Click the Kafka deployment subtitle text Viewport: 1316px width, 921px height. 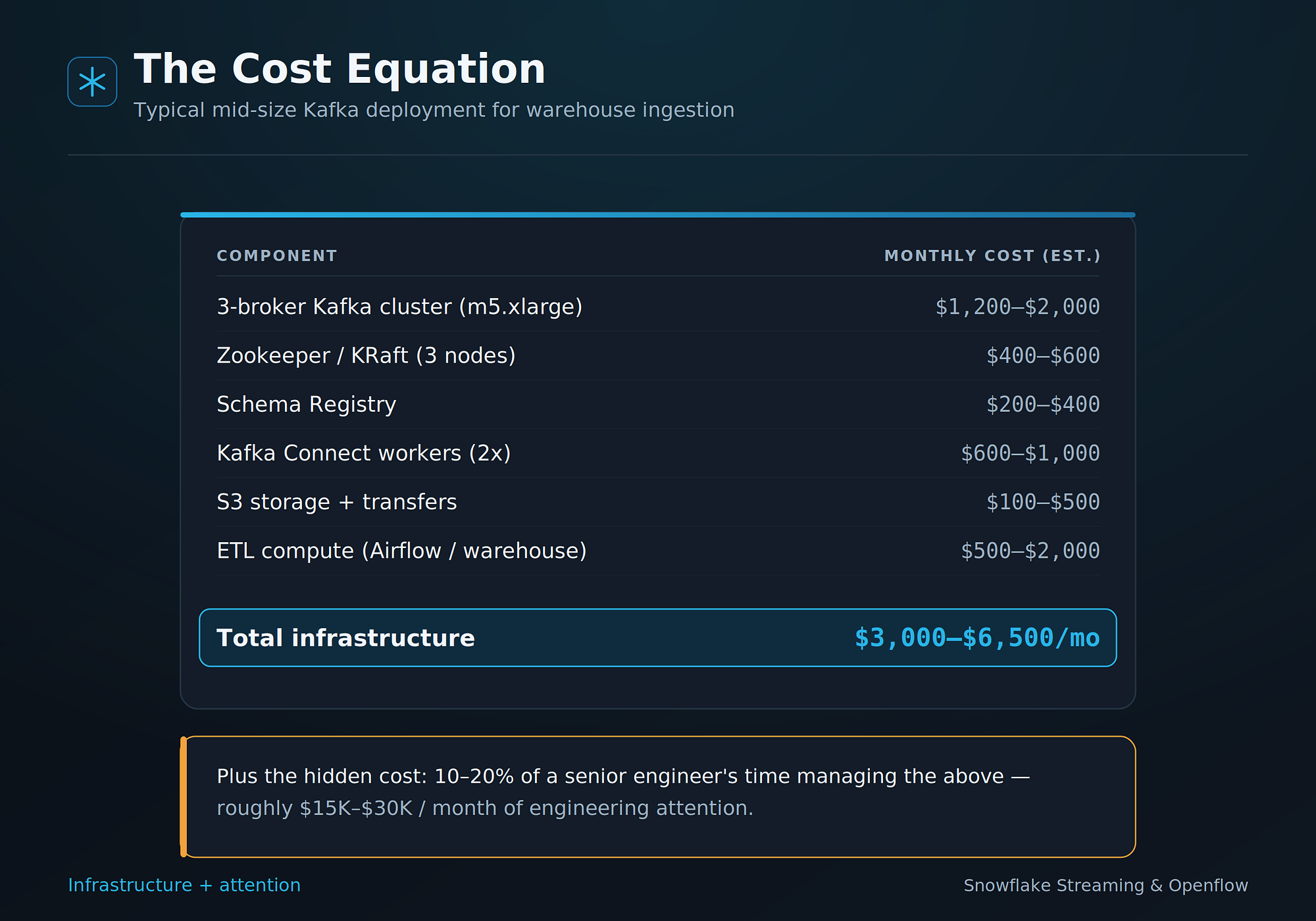(434, 110)
